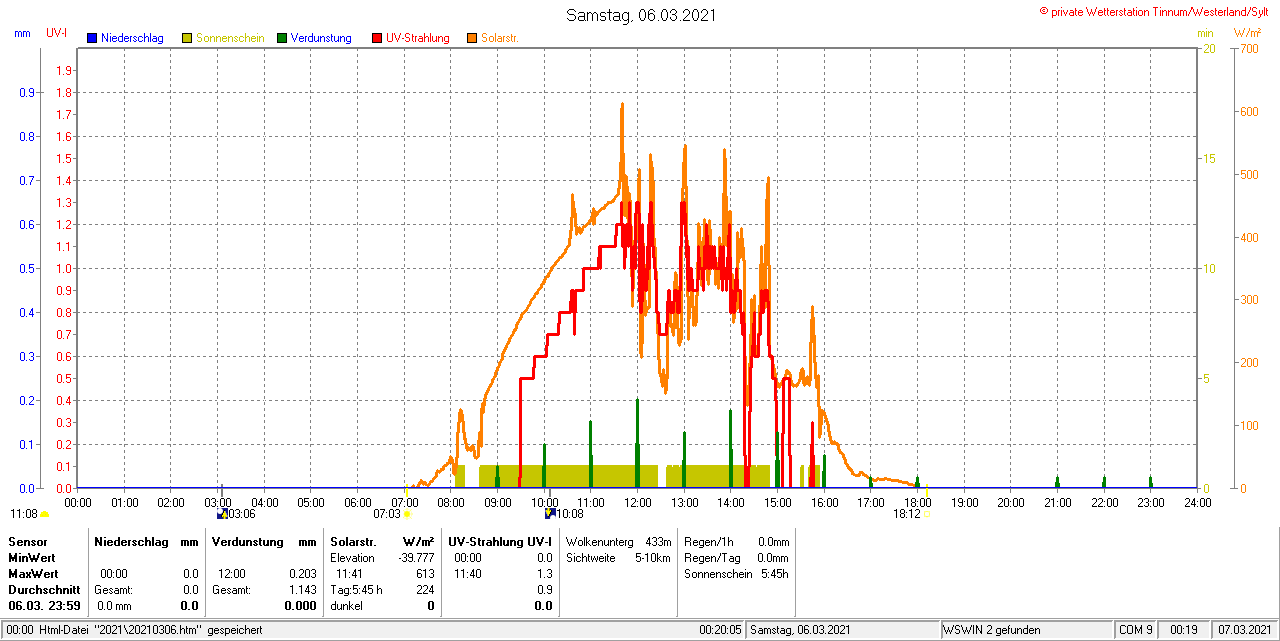The height and width of the screenshot is (641, 1280).
Task: Select the Niederschlag legend label
Action: [132, 38]
